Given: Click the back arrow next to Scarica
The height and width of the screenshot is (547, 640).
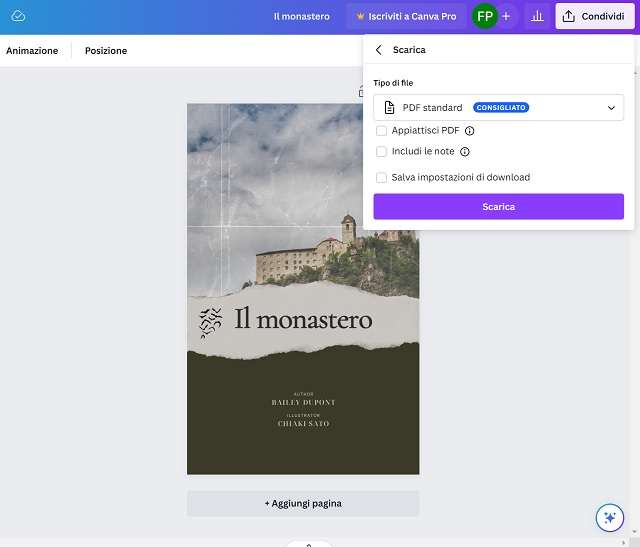Looking at the screenshot, I should 378,50.
